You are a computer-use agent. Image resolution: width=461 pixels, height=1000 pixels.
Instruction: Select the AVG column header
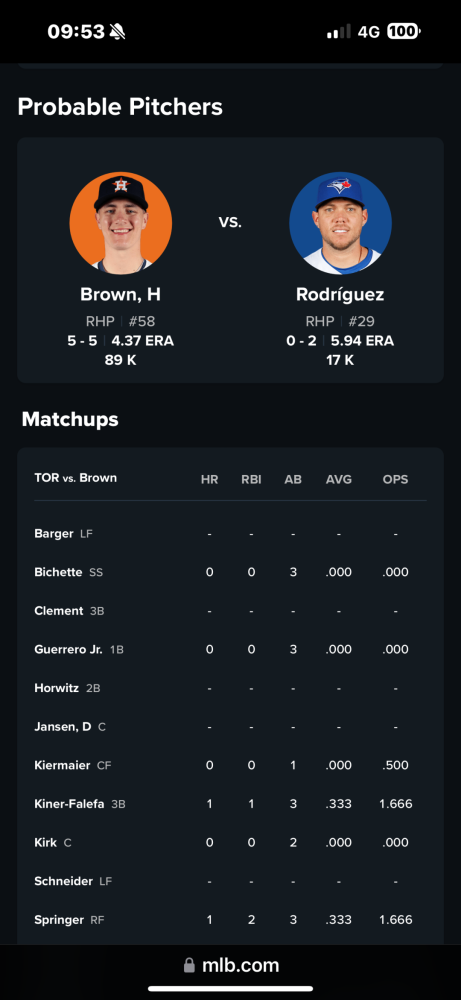339,480
